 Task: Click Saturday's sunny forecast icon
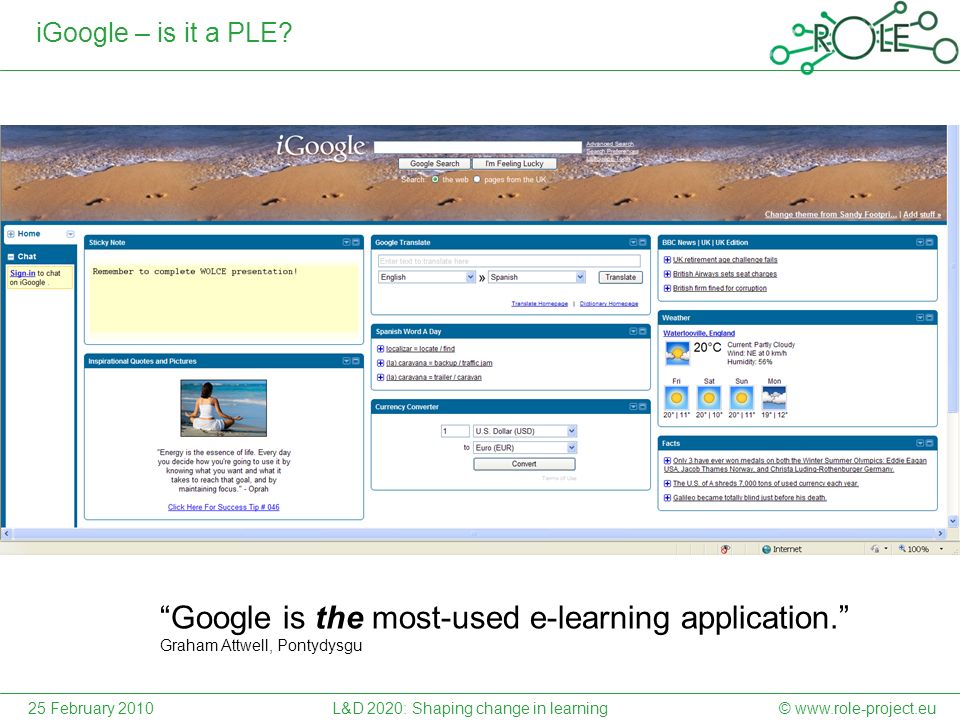coord(709,398)
